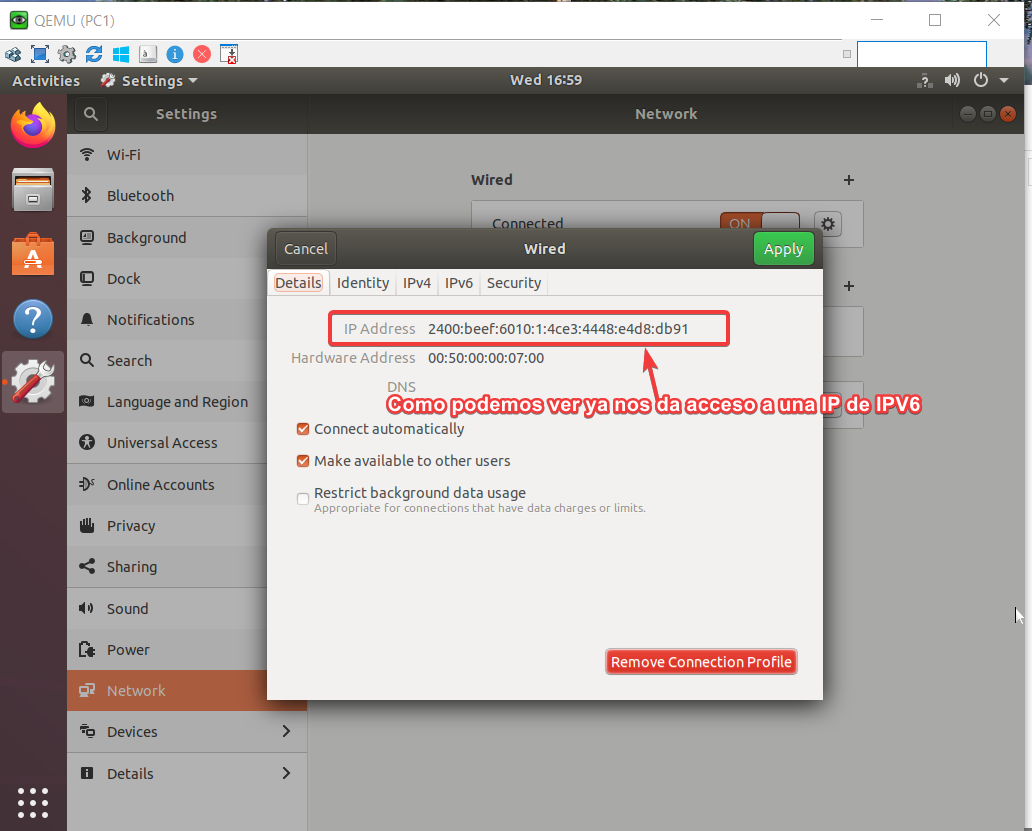Viewport: 1032px width, 831px height.
Task: Click the blue info icon in viewer toolbar
Action: click(x=175, y=54)
